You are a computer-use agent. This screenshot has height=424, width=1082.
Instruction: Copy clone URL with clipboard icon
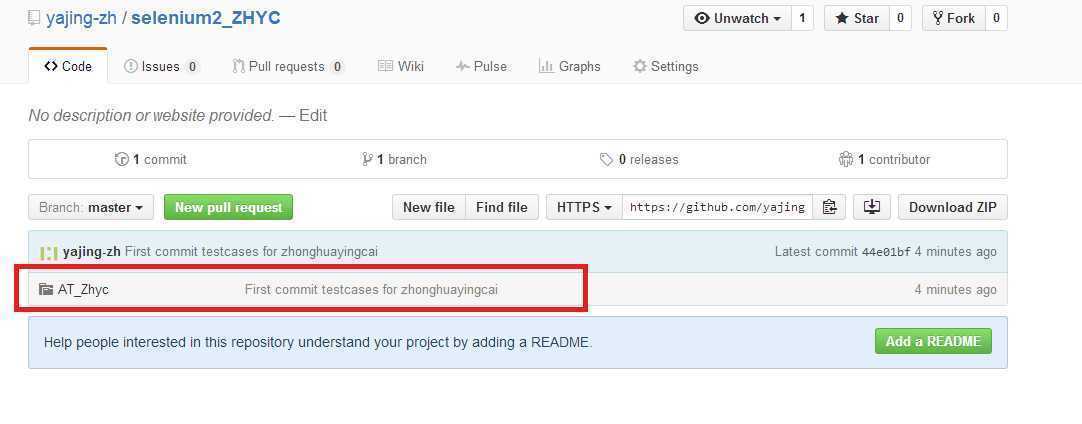pos(829,207)
